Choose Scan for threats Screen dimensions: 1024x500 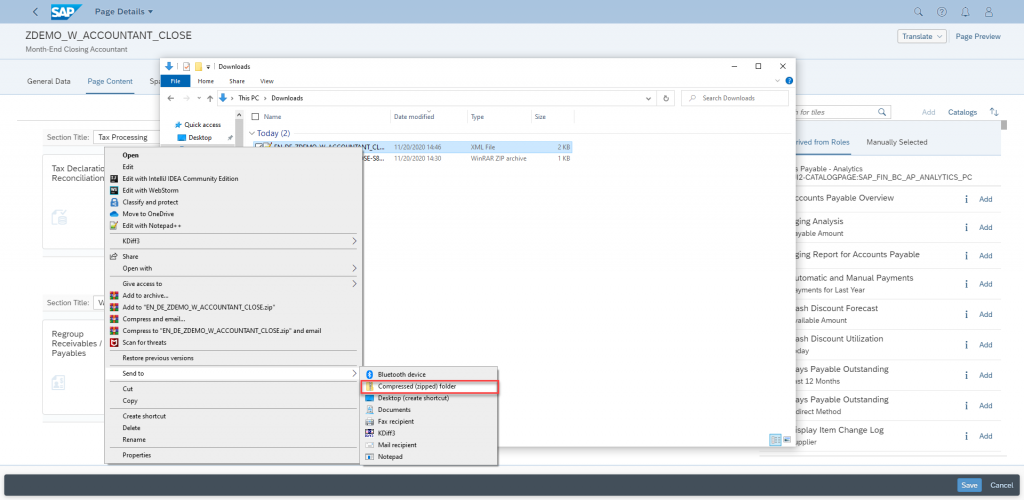144,342
